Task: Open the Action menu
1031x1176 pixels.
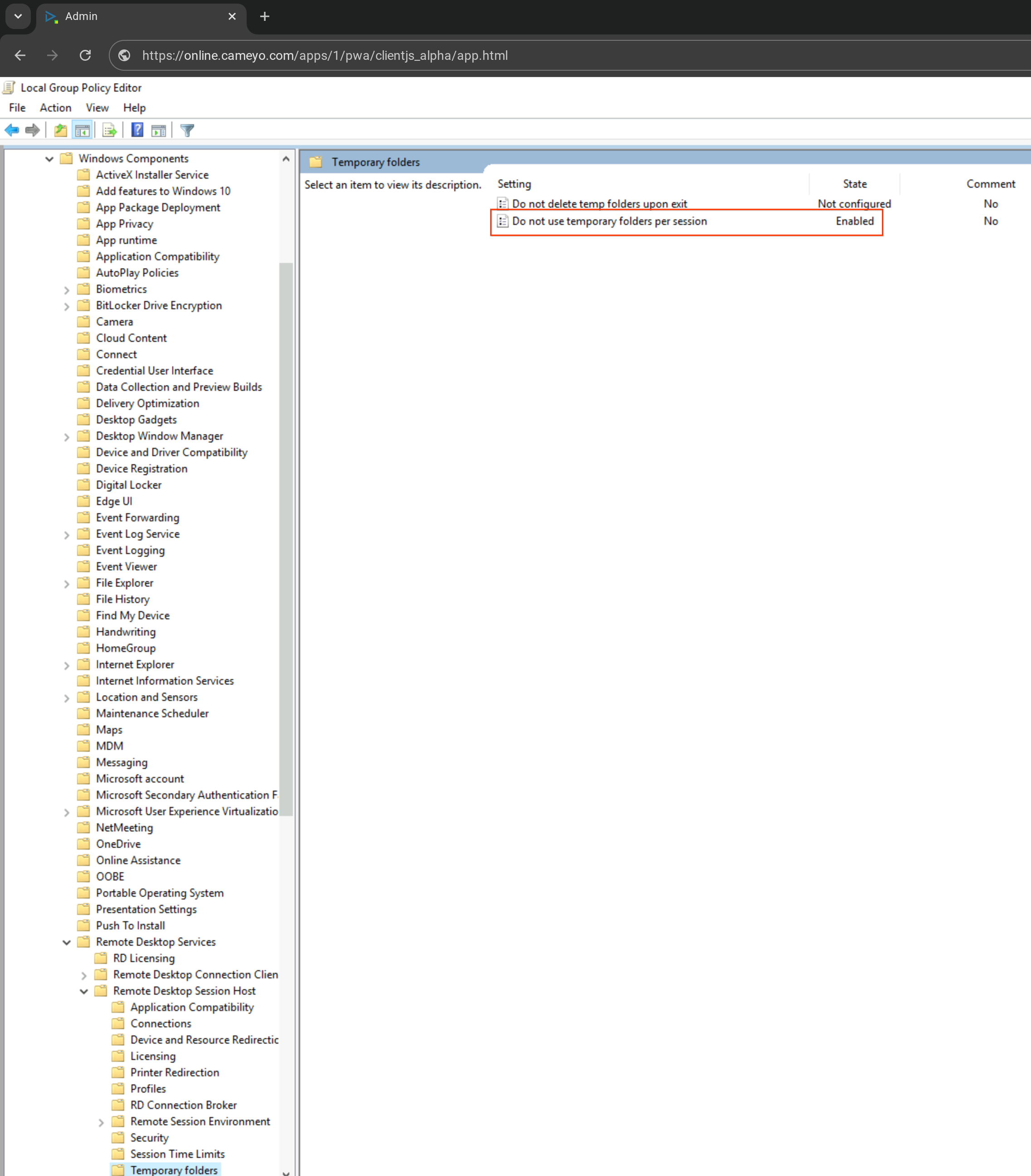Action: [55, 107]
